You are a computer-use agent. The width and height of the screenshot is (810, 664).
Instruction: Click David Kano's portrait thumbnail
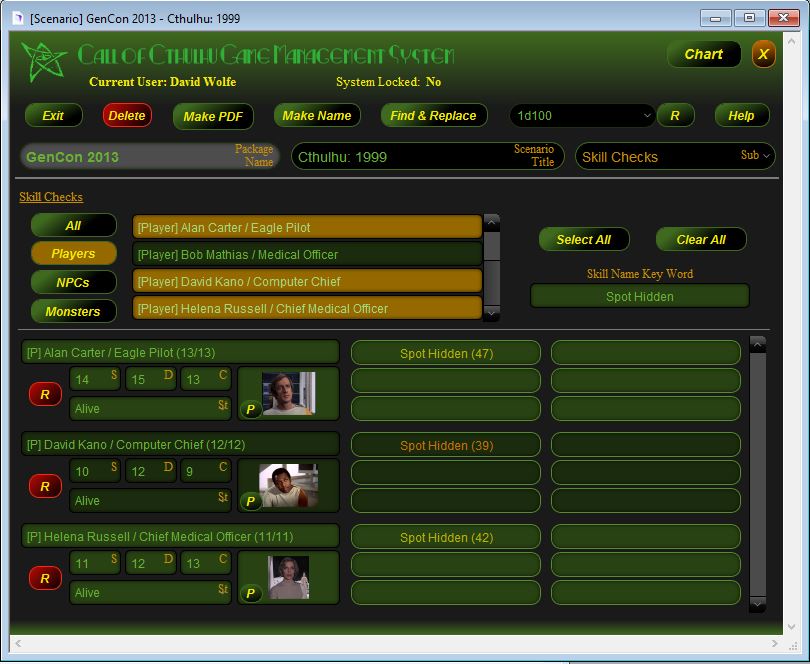(x=289, y=485)
